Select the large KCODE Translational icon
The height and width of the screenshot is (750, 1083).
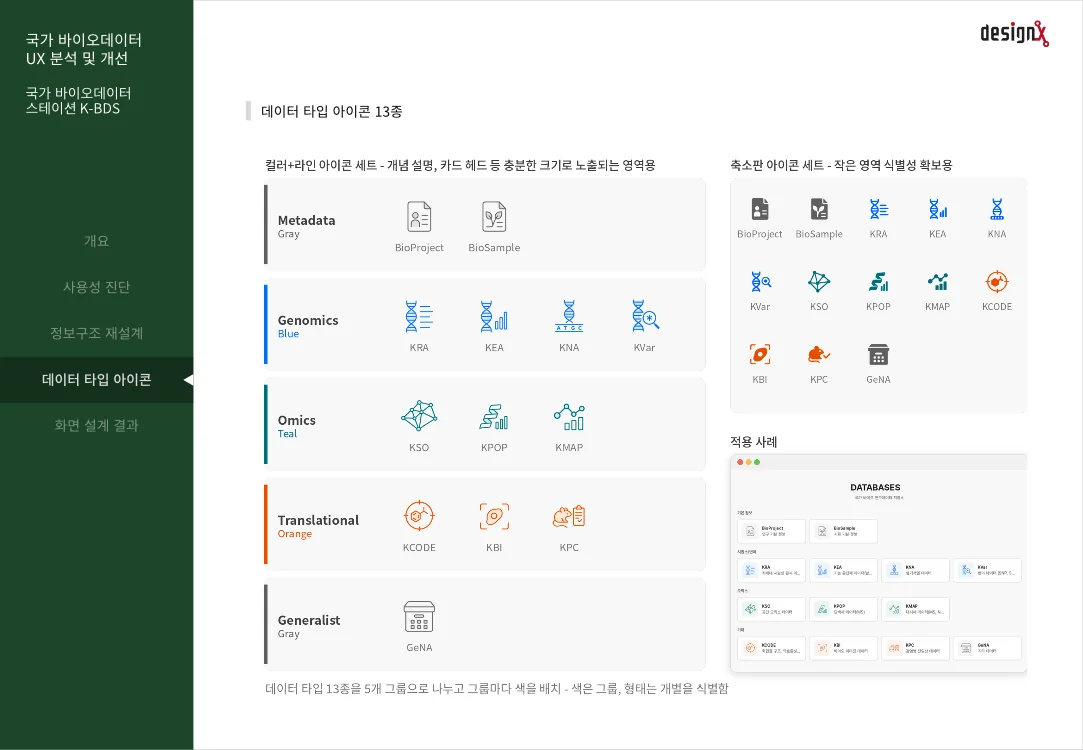pyautogui.click(x=419, y=516)
